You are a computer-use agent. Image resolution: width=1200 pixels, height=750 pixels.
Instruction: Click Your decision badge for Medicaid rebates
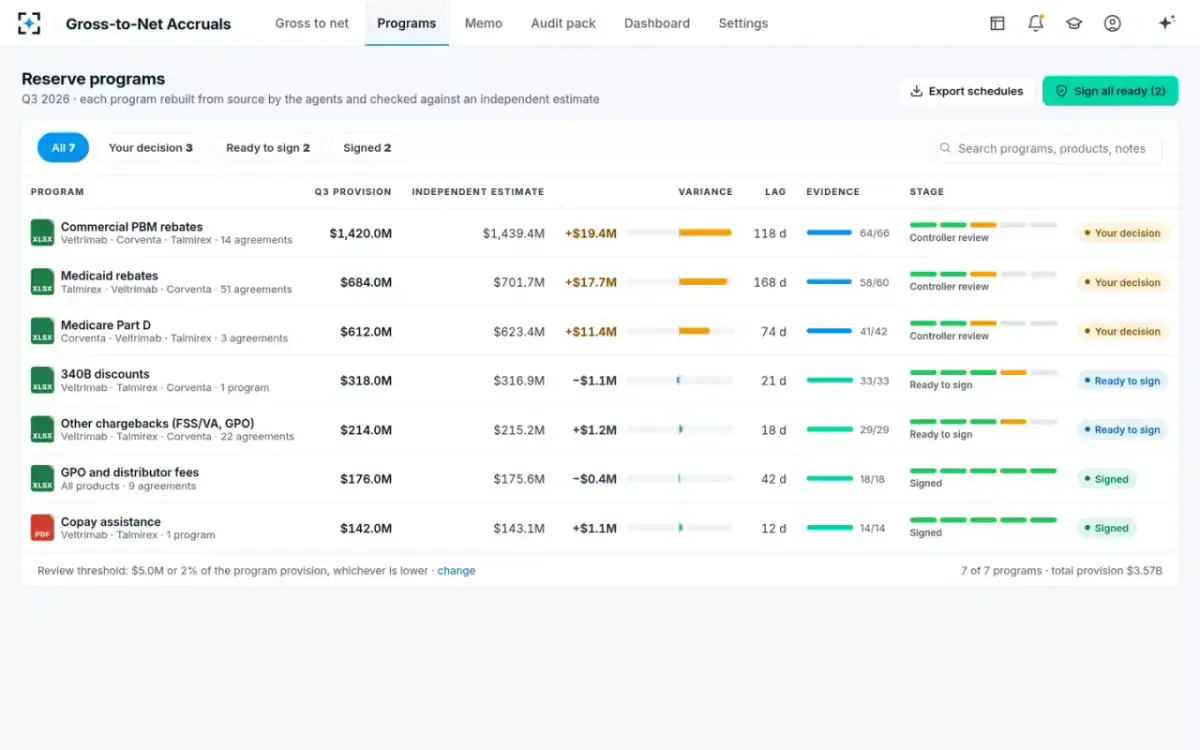click(1122, 282)
